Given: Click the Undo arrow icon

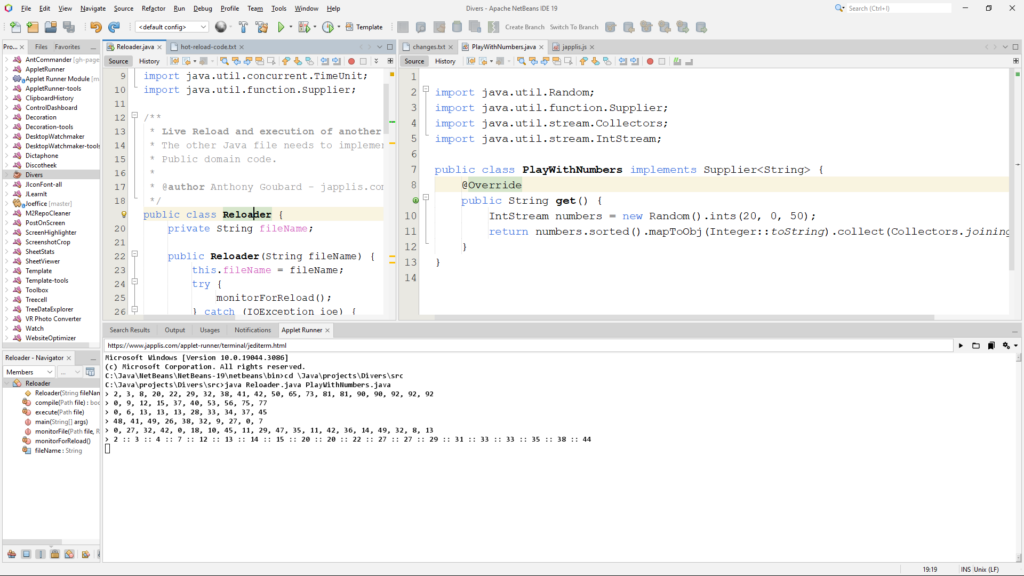Looking at the screenshot, I should coord(95,27).
